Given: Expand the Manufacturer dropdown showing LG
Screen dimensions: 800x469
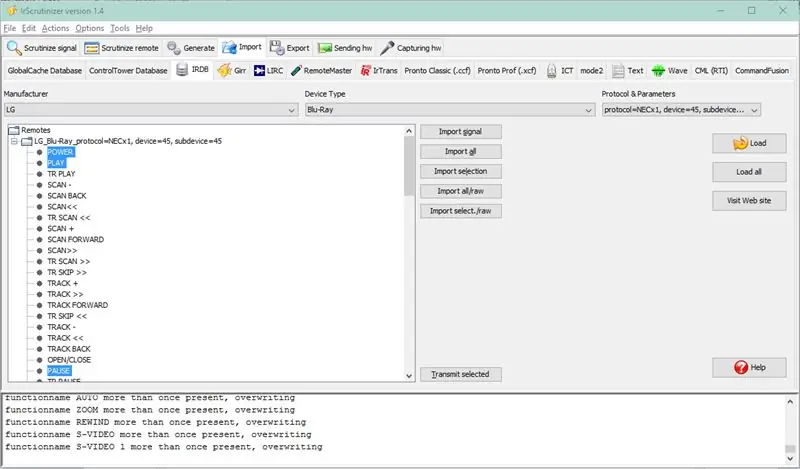Looking at the screenshot, I should click(x=151, y=110).
